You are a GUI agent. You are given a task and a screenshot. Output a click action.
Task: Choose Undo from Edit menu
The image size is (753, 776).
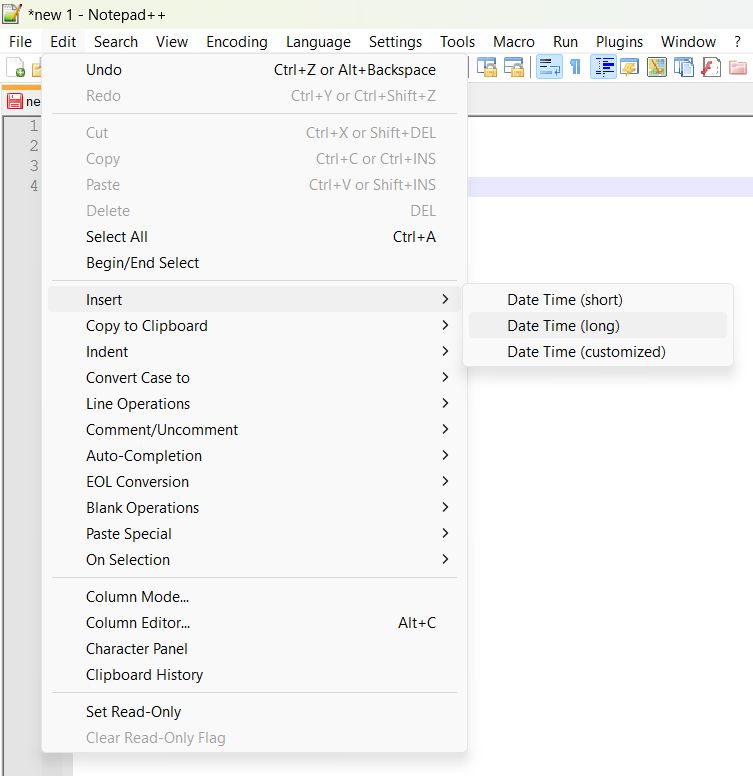254,70
